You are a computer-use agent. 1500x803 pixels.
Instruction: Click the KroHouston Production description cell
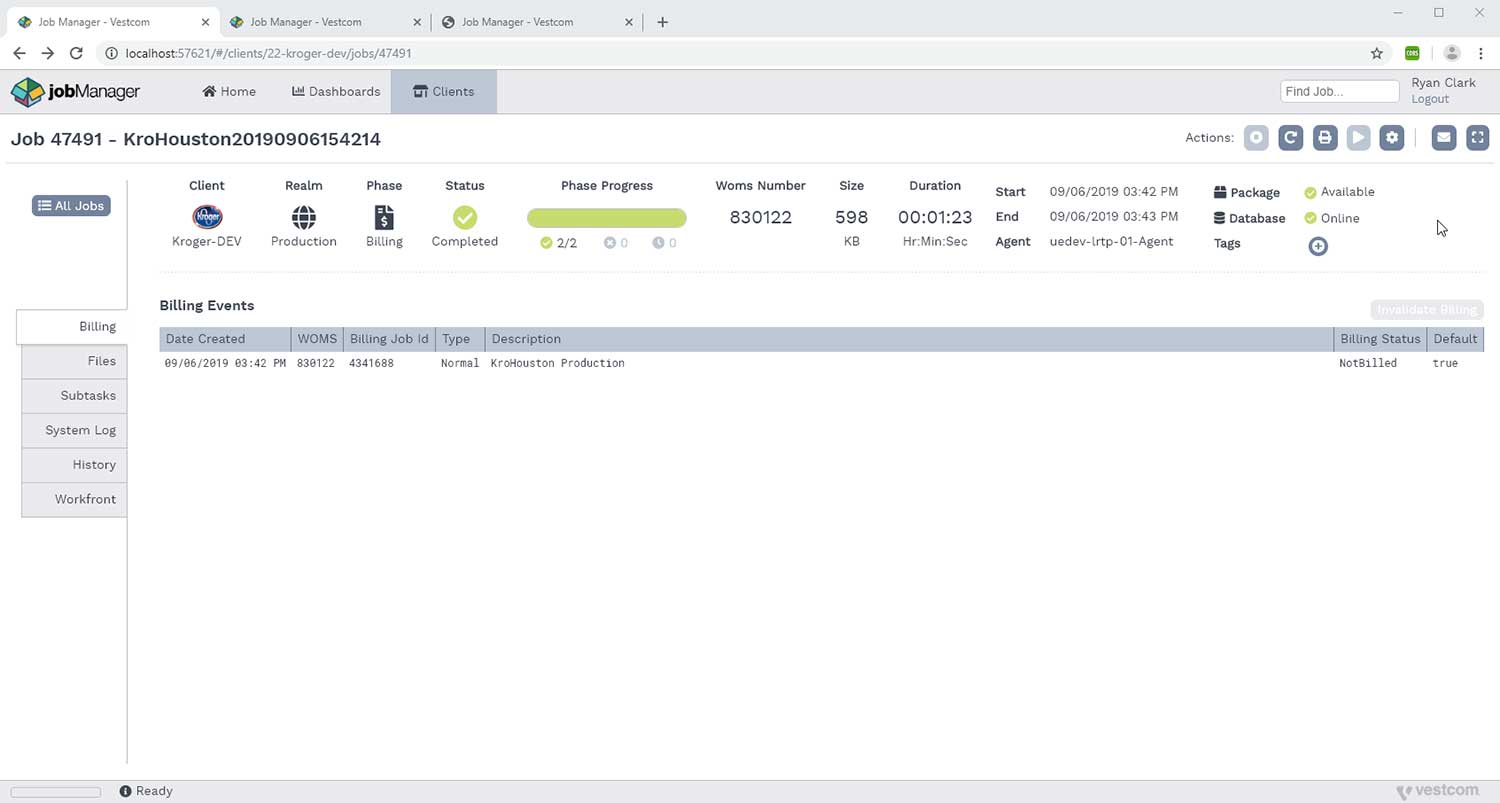557,363
